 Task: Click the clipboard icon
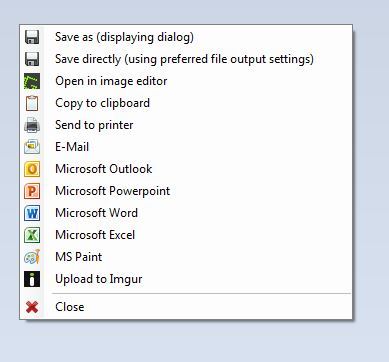click(x=32, y=103)
